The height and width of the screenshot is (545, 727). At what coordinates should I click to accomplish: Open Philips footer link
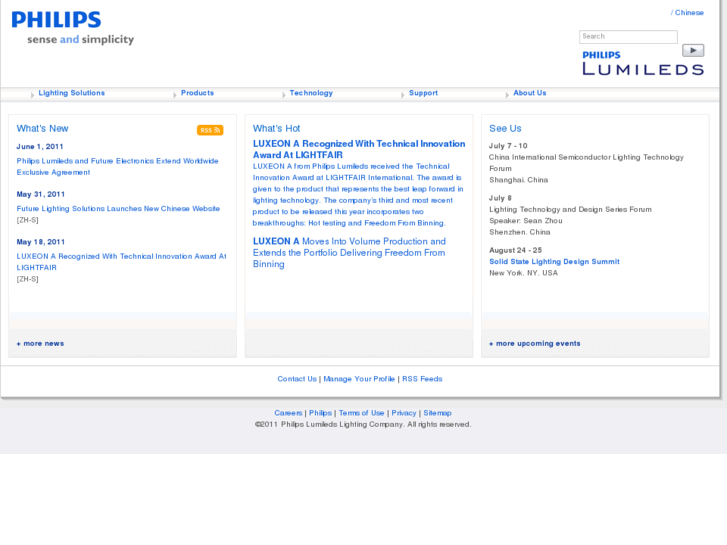[320, 413]
